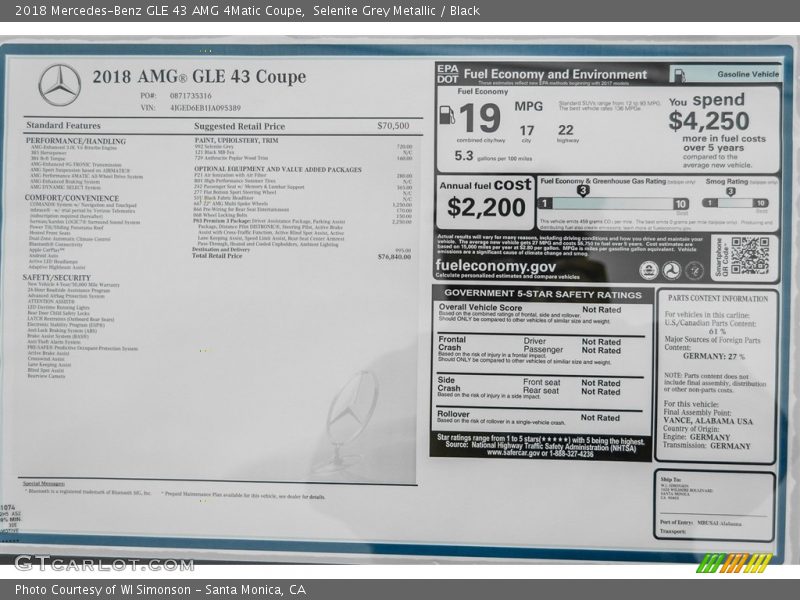The image size is (800, 600).
Task: Click the "SAFETY/SECURITY" section header
Action: [56, 278]
